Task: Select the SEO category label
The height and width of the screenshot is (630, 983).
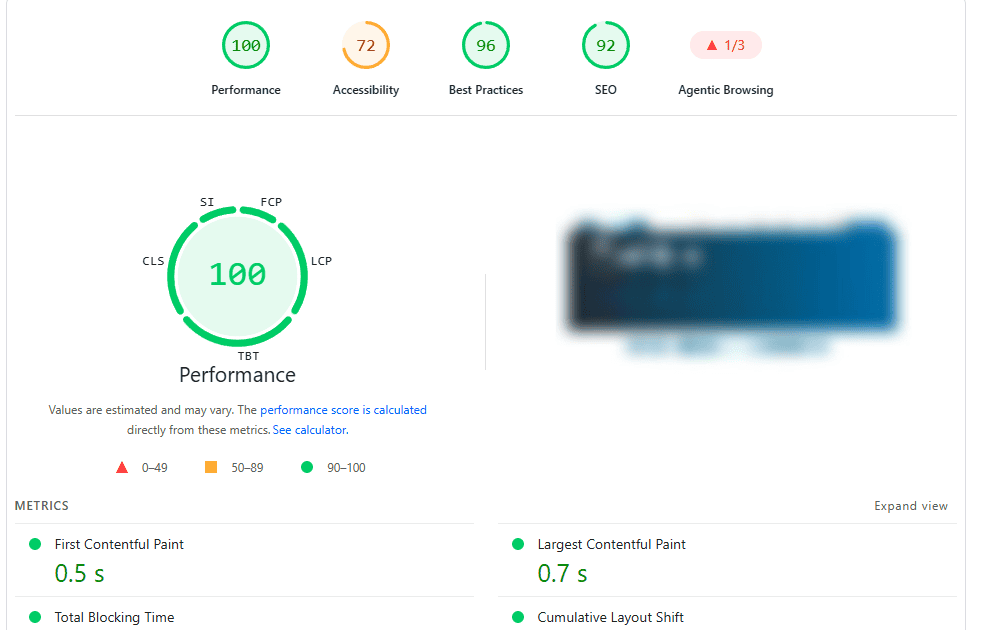Action: coord(606,90)
